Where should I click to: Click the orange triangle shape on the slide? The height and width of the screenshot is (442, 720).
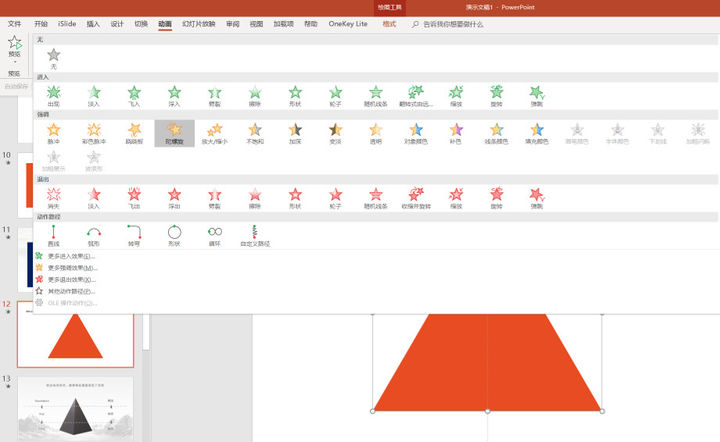tap(487, 363)
